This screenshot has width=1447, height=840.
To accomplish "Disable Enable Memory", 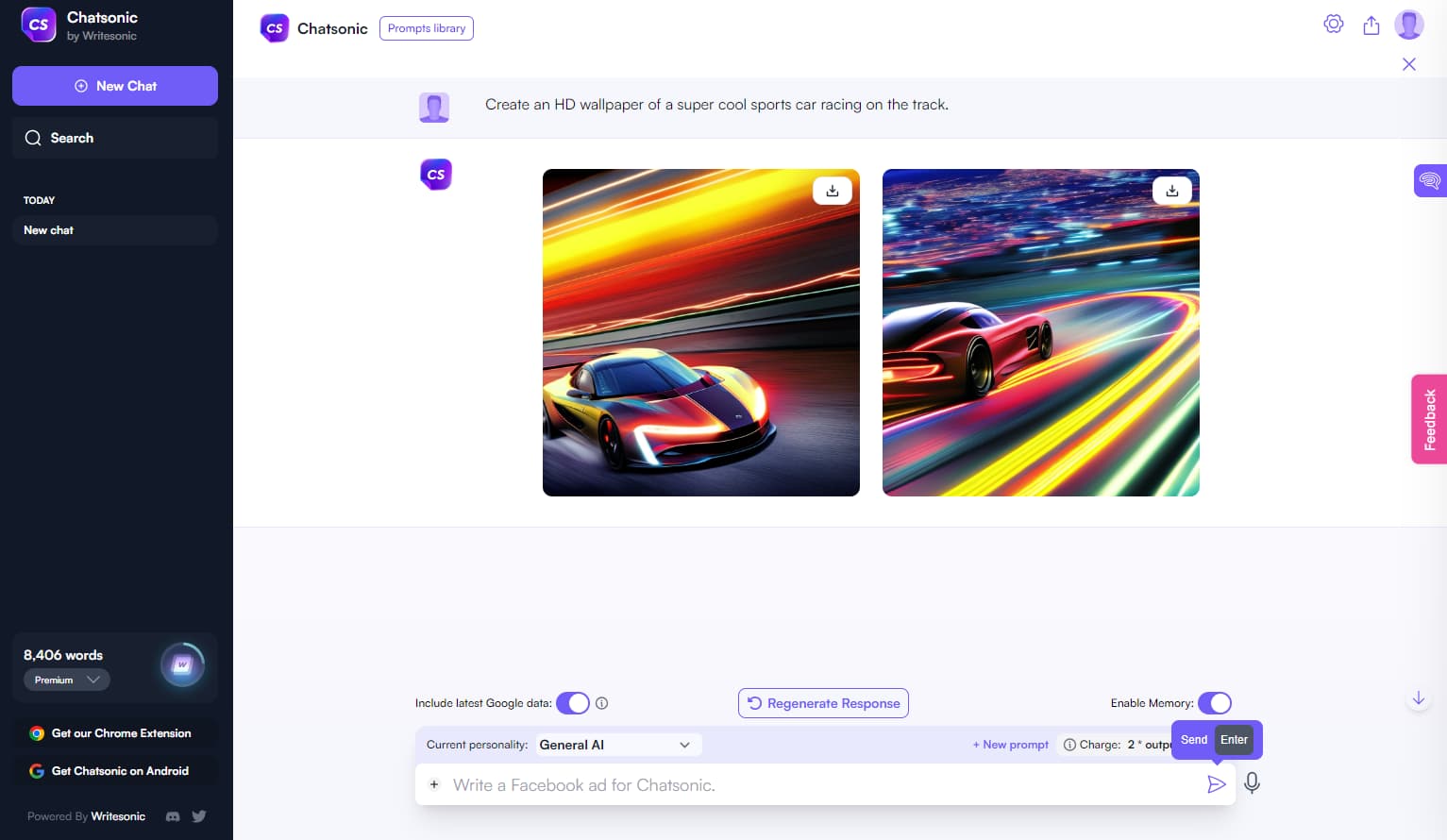I will pyautogui.click(x=1216, y=703).
